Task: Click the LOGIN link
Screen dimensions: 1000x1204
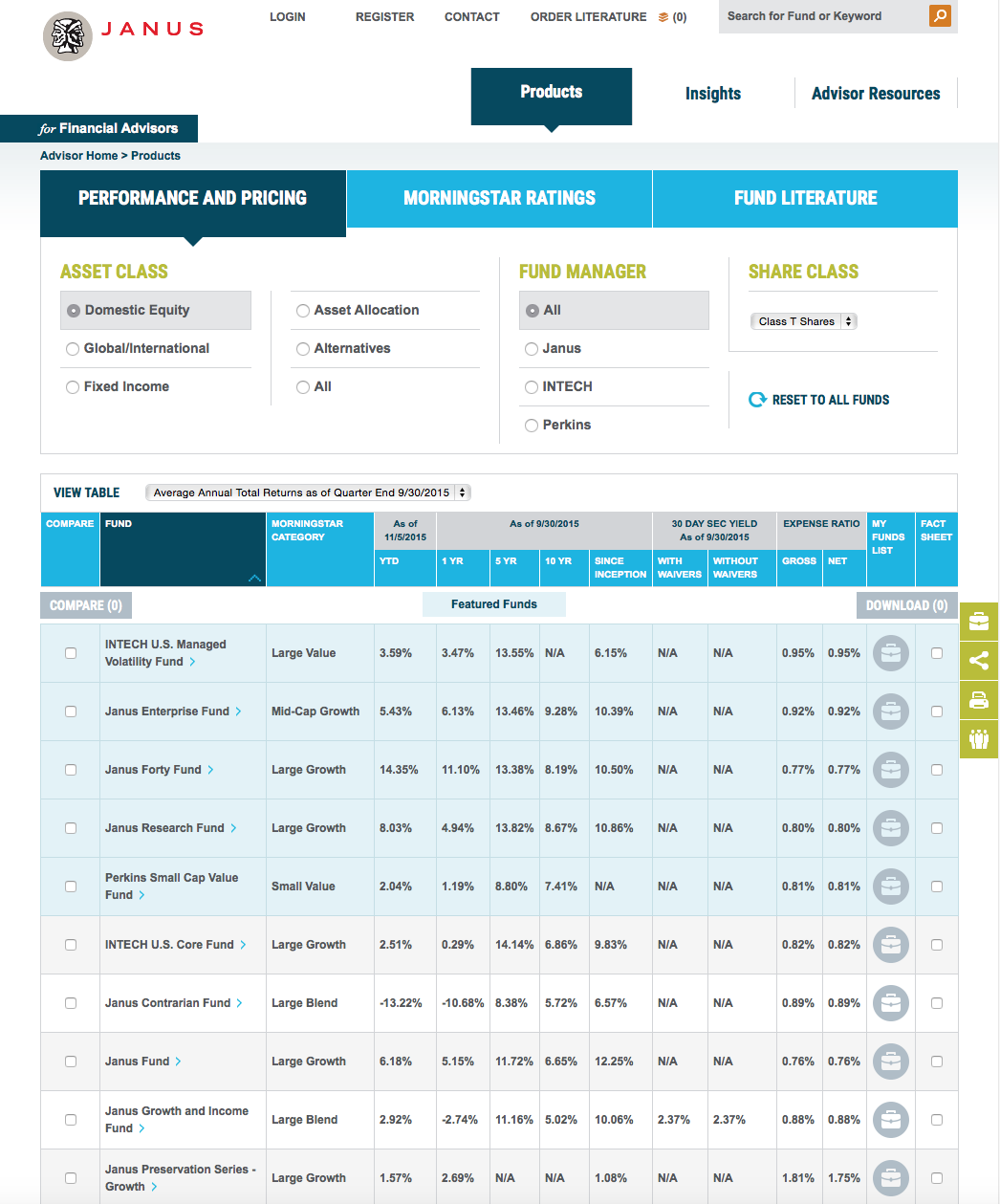Action: pyautogui.click(x=288, y=17)
